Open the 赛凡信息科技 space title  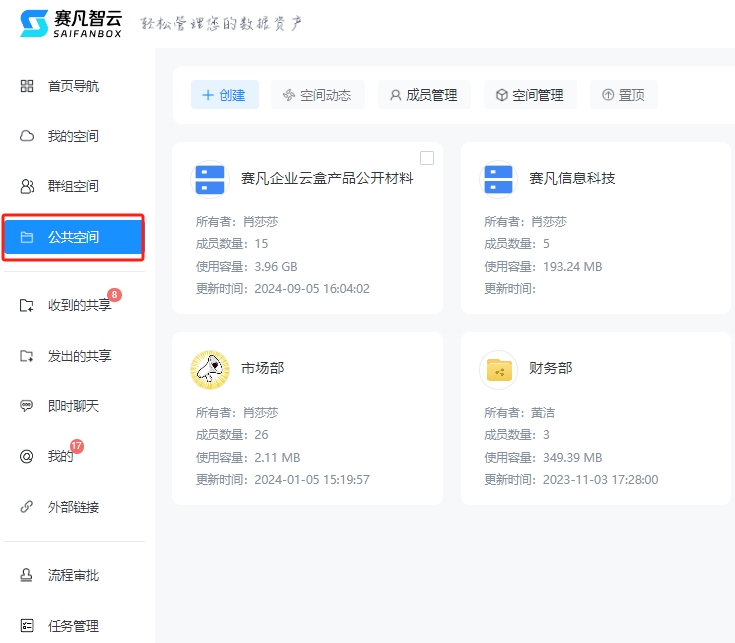click(572, 178)
